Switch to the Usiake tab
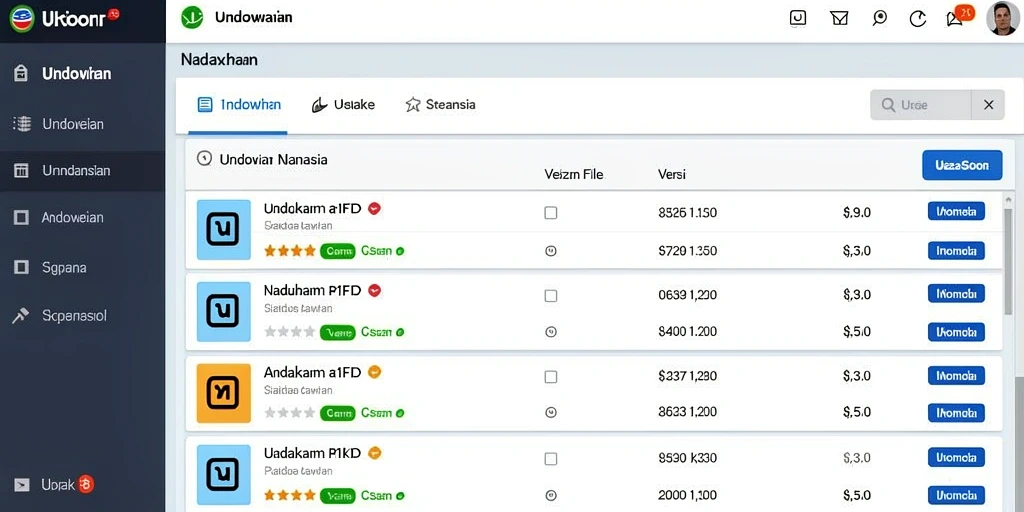1024x512 pixels. [x=344, y=104]
